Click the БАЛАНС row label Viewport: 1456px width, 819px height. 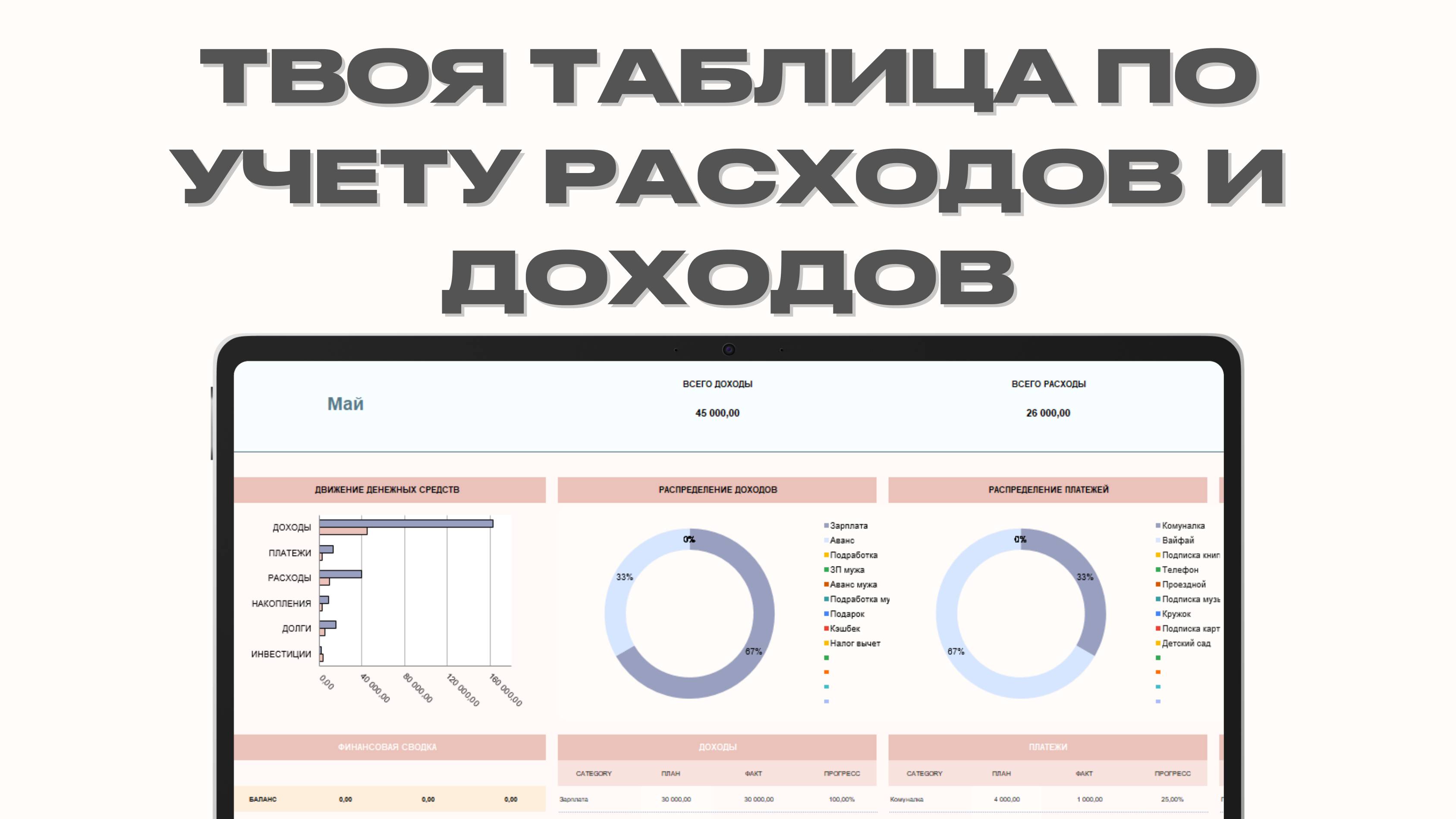point(263,799)
